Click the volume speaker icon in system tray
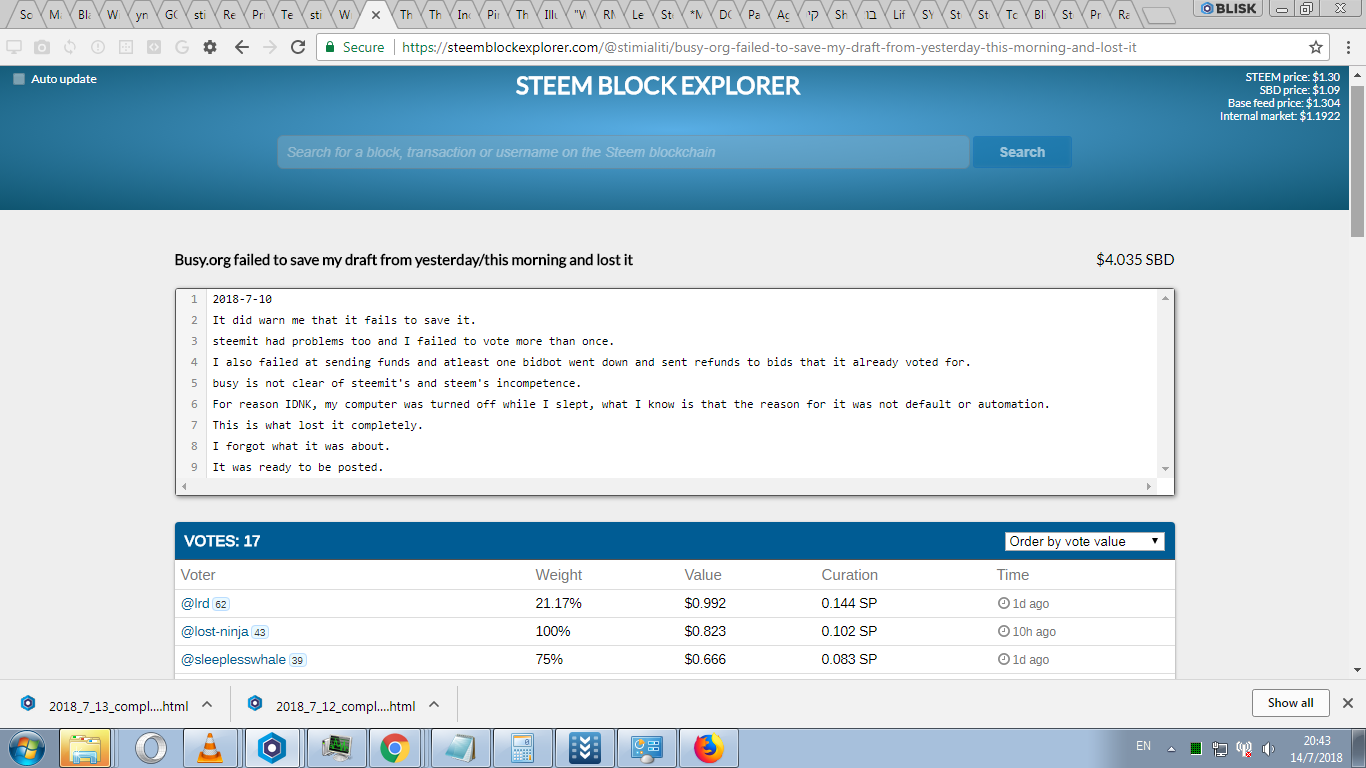Viewport: 1366px width, 768px height. point(1269,747)
